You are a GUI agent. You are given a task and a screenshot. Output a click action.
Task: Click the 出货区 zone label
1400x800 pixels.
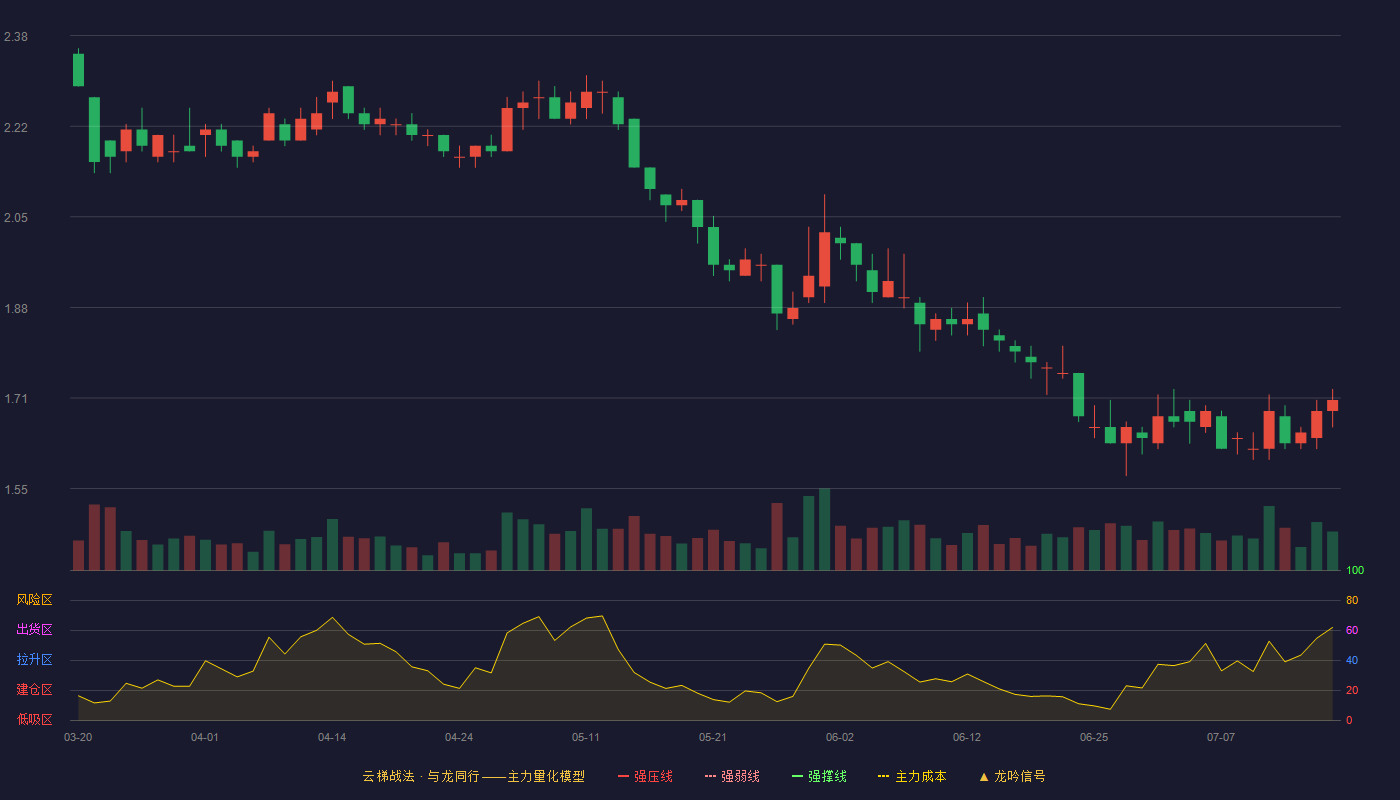34,630
